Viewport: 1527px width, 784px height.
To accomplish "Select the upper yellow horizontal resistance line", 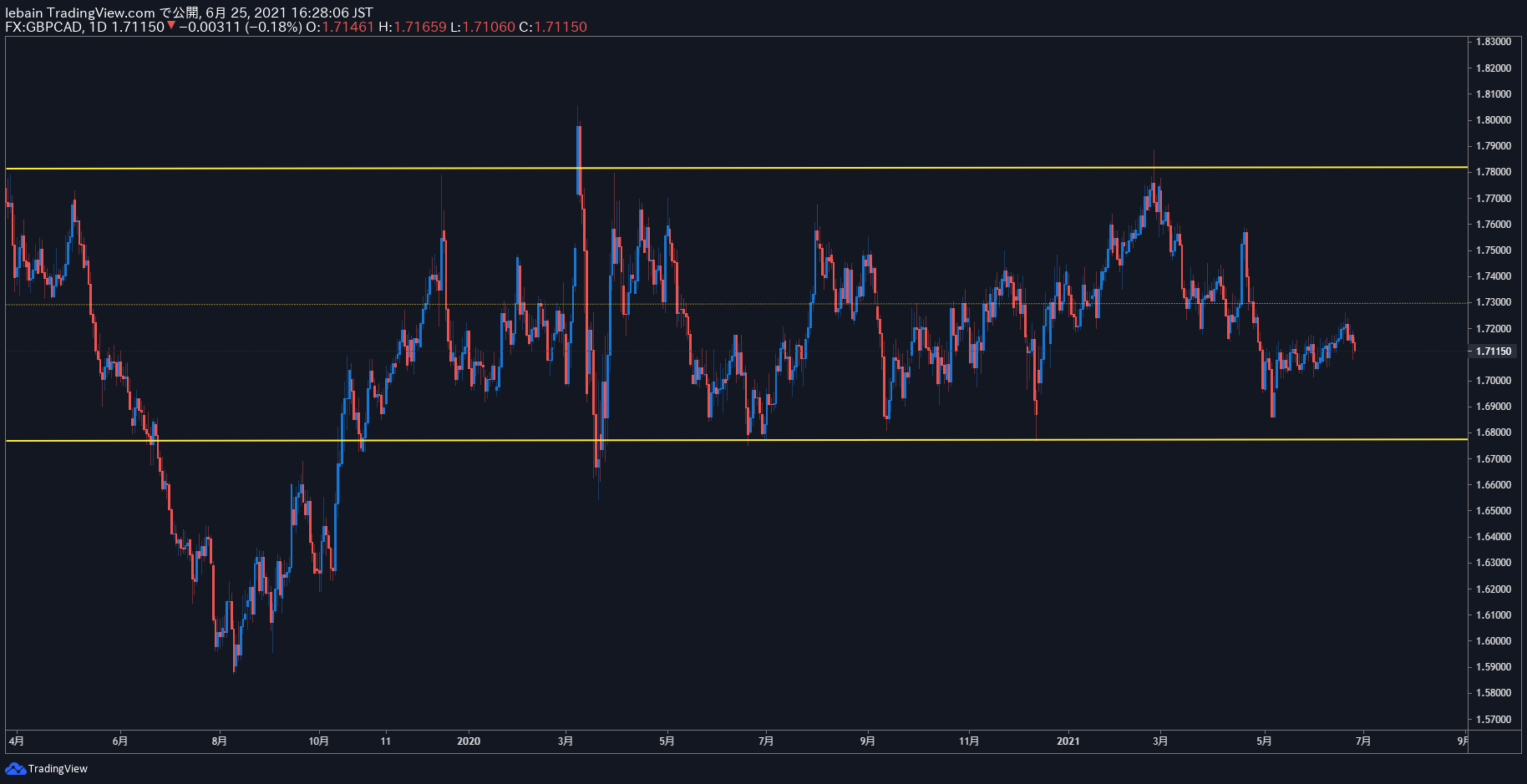I will click(735, 168).
